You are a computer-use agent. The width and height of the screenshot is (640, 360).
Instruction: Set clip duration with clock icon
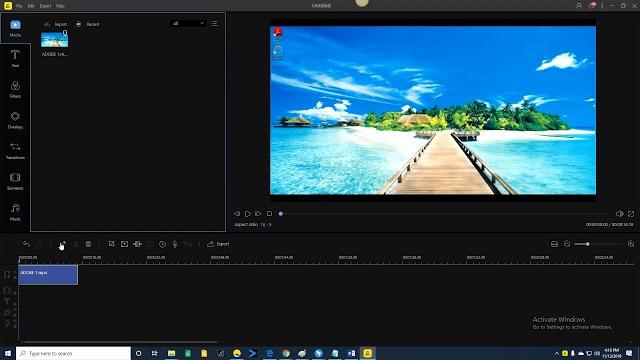(x=162, y=244)
